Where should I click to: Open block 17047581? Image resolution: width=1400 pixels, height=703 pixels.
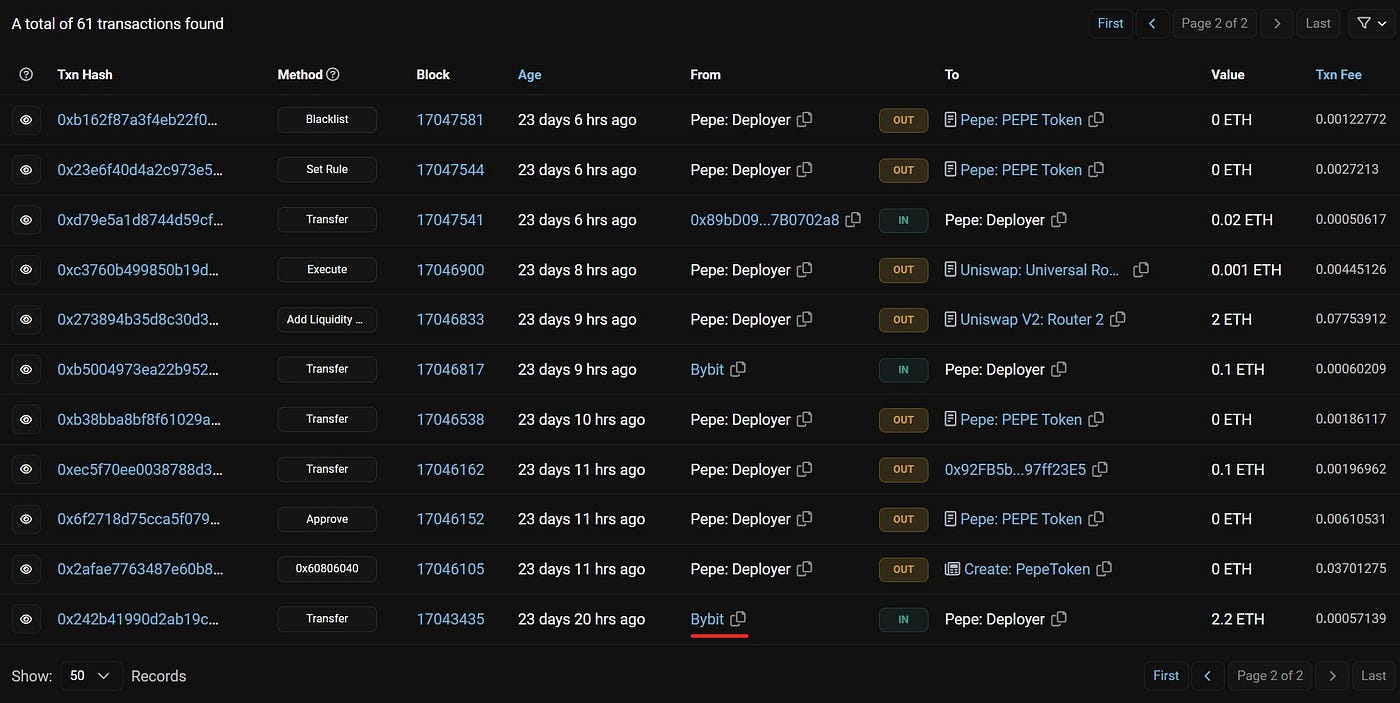click(x=450, y=119)
